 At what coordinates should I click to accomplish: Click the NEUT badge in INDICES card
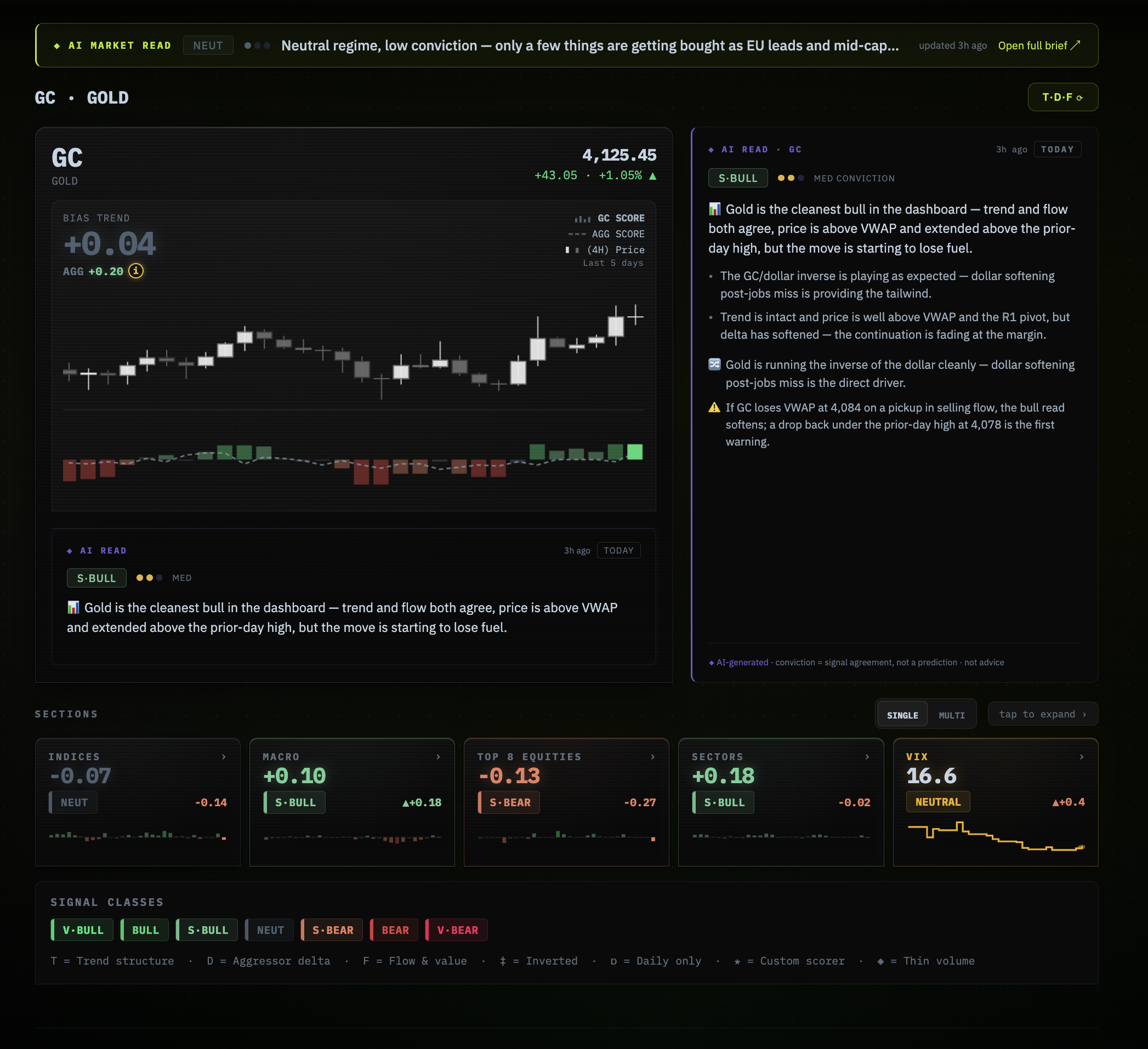tap(73, 802)
